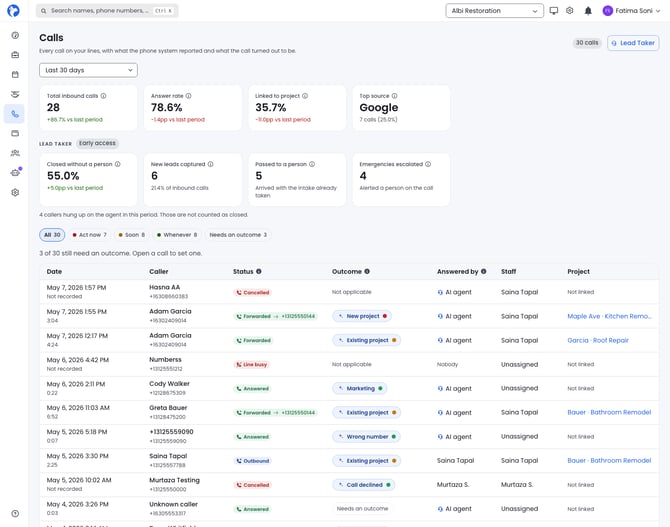The width and height of the screenshot is (670, 527).
Task: Open the briefcase projects icon in sidebar
Action: click(15, 55)
